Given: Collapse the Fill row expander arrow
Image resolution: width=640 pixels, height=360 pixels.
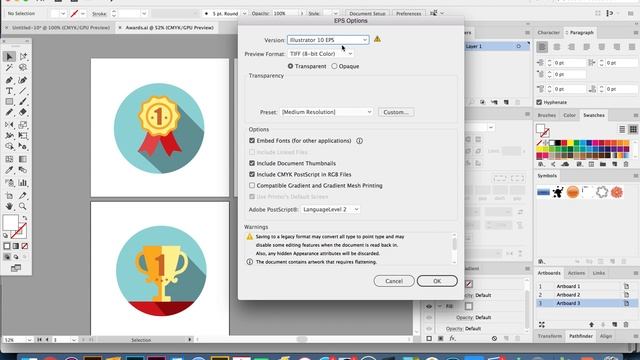Looking at the screenshot, I should coord(440,306).
